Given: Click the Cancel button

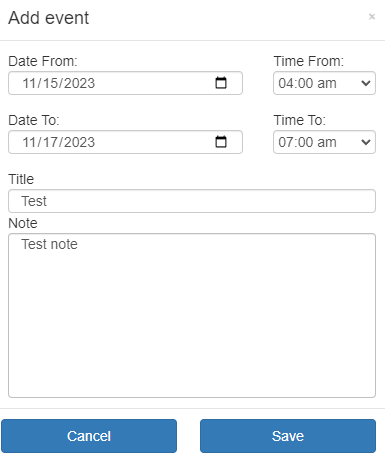Looking at the screenshot, I should coord(89,436).
